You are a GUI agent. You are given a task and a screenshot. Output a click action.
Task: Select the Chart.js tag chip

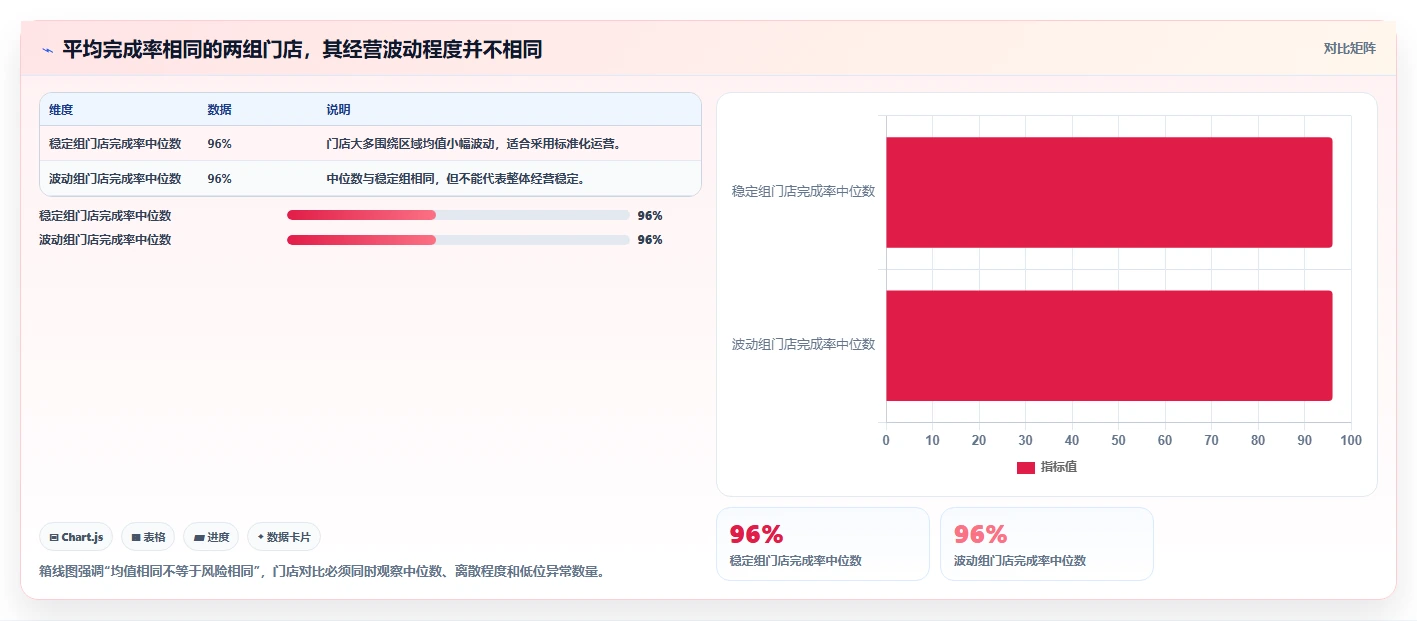tap(76, 537)
